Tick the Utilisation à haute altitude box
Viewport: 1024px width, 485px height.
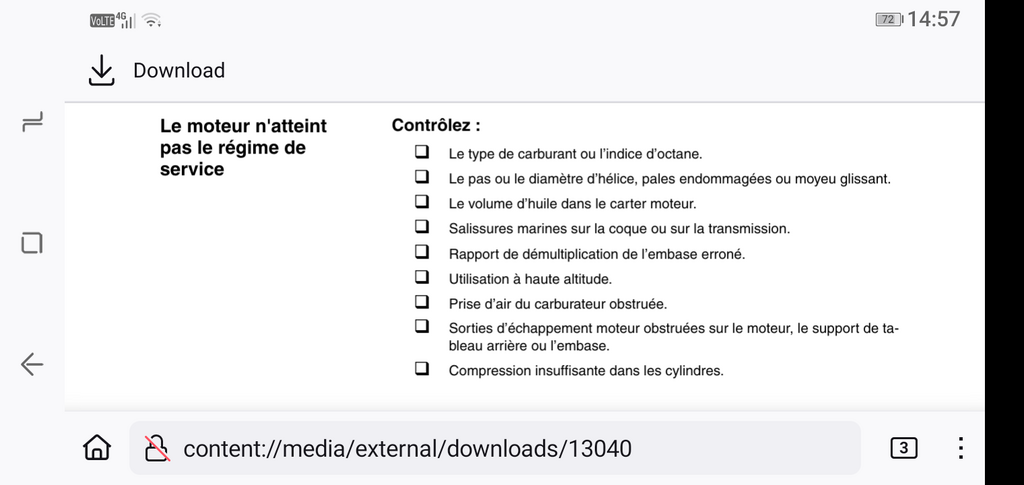(x=423, y=276)
